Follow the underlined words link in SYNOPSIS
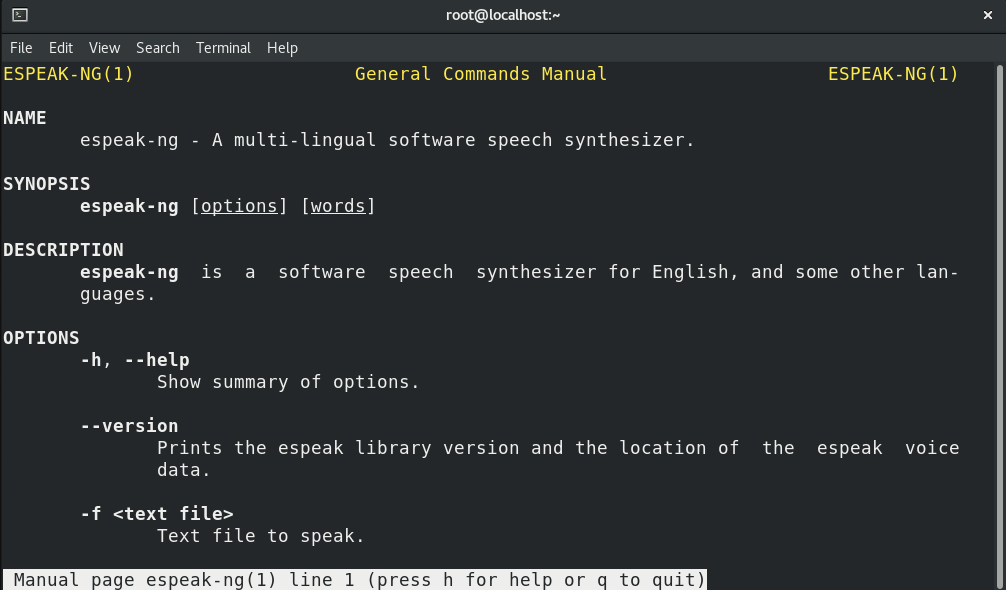This screenshot has height=590, width=1006. 339,206
